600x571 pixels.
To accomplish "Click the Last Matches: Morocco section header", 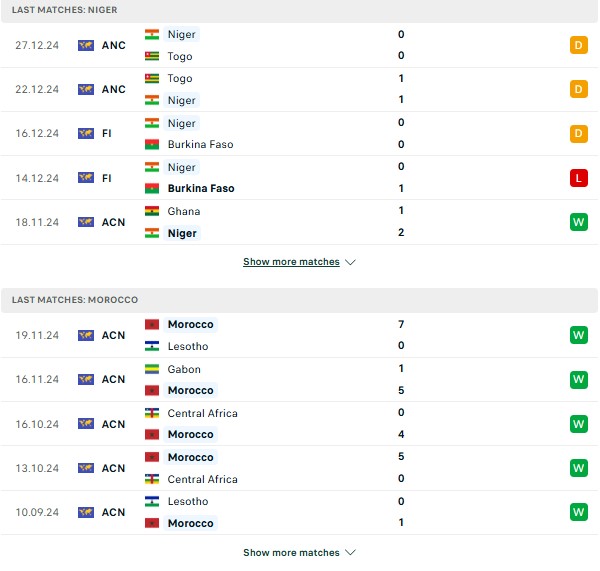I will 299,300.
